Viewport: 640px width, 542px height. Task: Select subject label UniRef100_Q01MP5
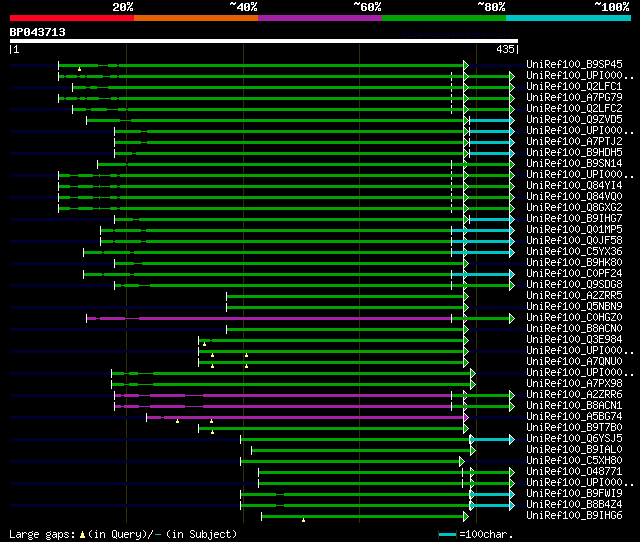(574, 230)
